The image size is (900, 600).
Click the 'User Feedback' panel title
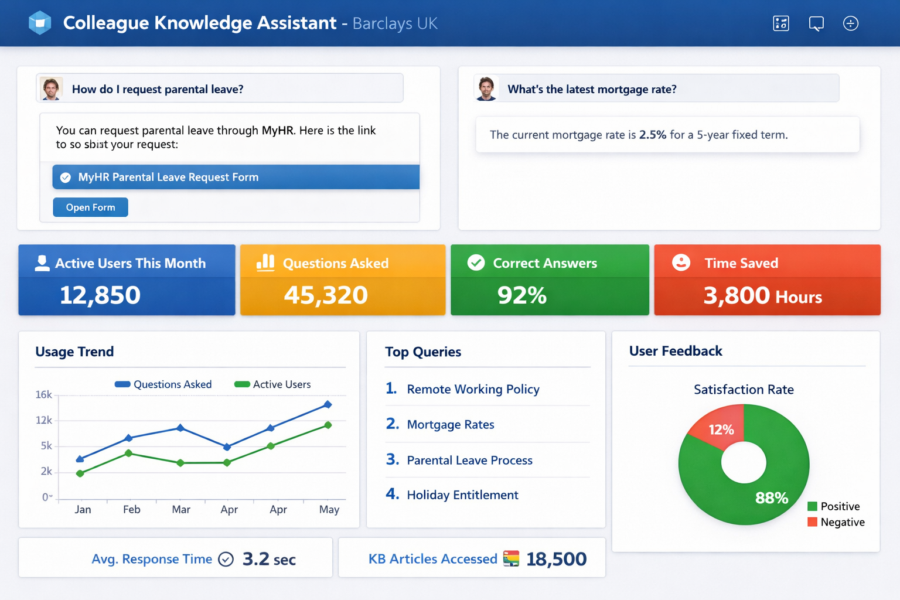[676, 351]
